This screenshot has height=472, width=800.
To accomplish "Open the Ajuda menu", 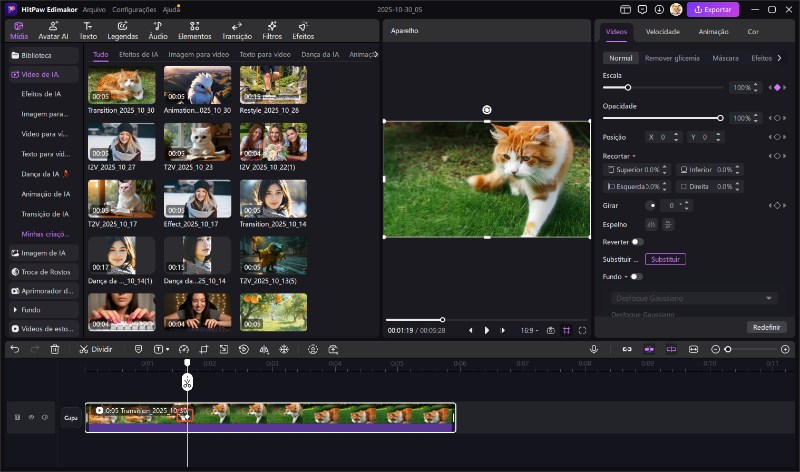I will tap(171, 9).
